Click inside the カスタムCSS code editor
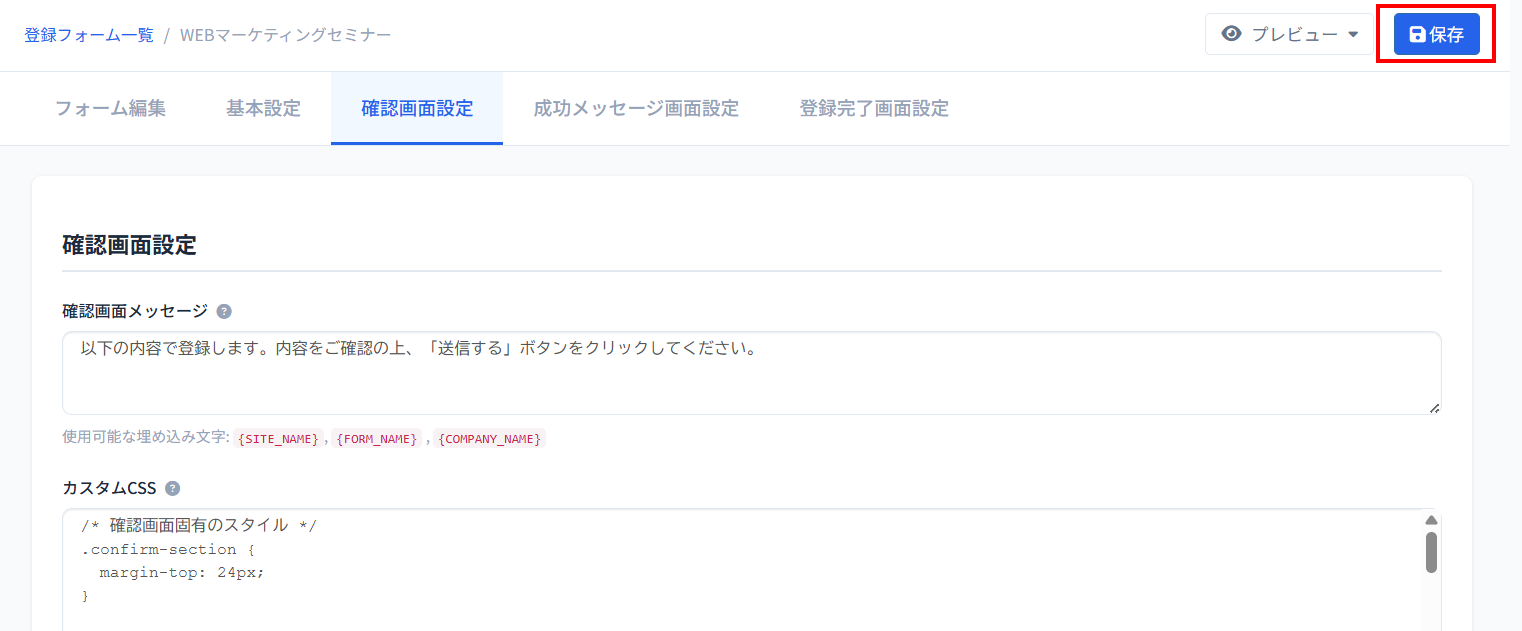 700,560
